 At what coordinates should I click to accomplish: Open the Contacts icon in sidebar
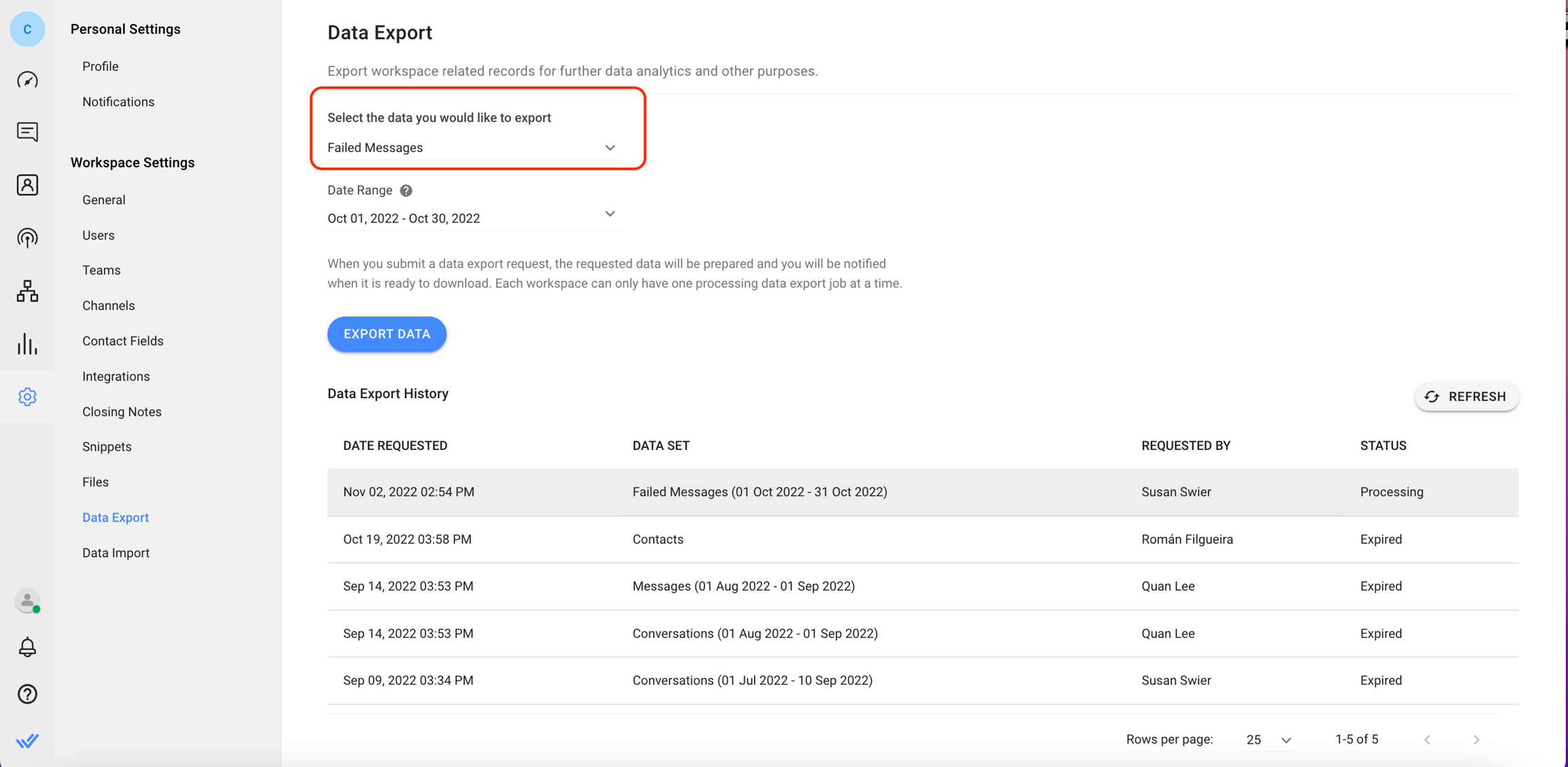pos(27,184)
